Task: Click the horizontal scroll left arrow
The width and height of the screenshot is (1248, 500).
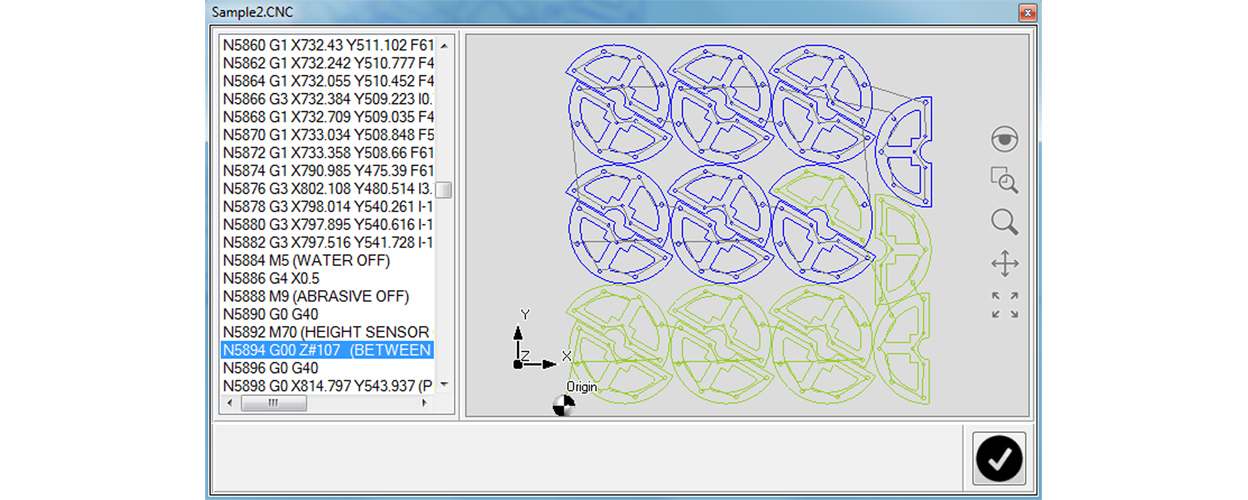Action: 229,403
